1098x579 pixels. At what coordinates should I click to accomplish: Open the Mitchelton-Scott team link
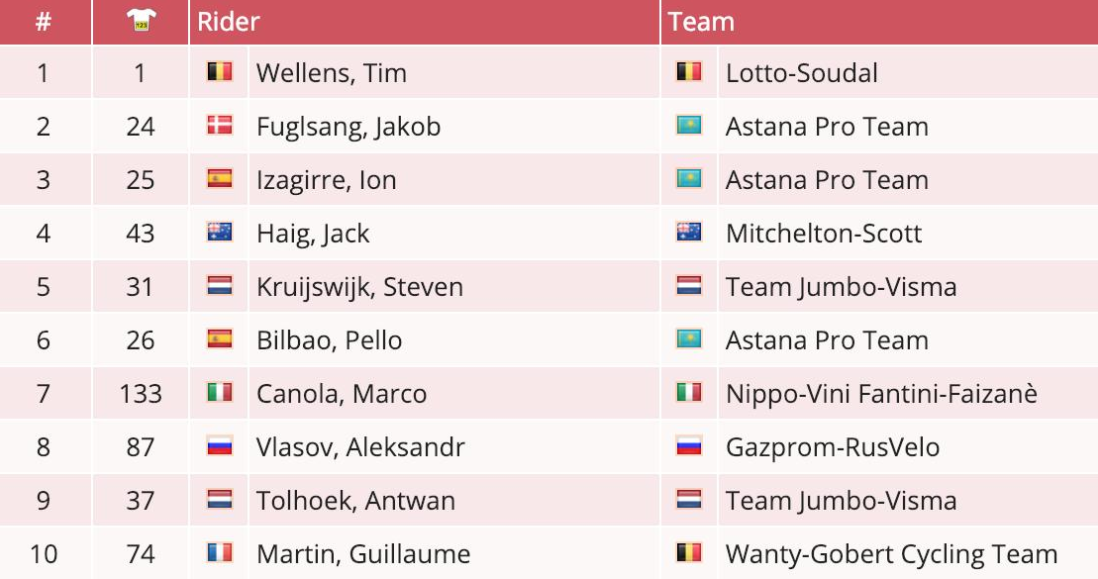tap(824, 233)
